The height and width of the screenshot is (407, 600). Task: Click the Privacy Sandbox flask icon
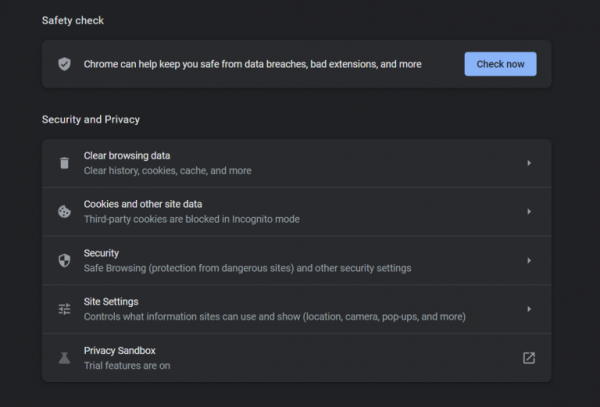[64, 358]
